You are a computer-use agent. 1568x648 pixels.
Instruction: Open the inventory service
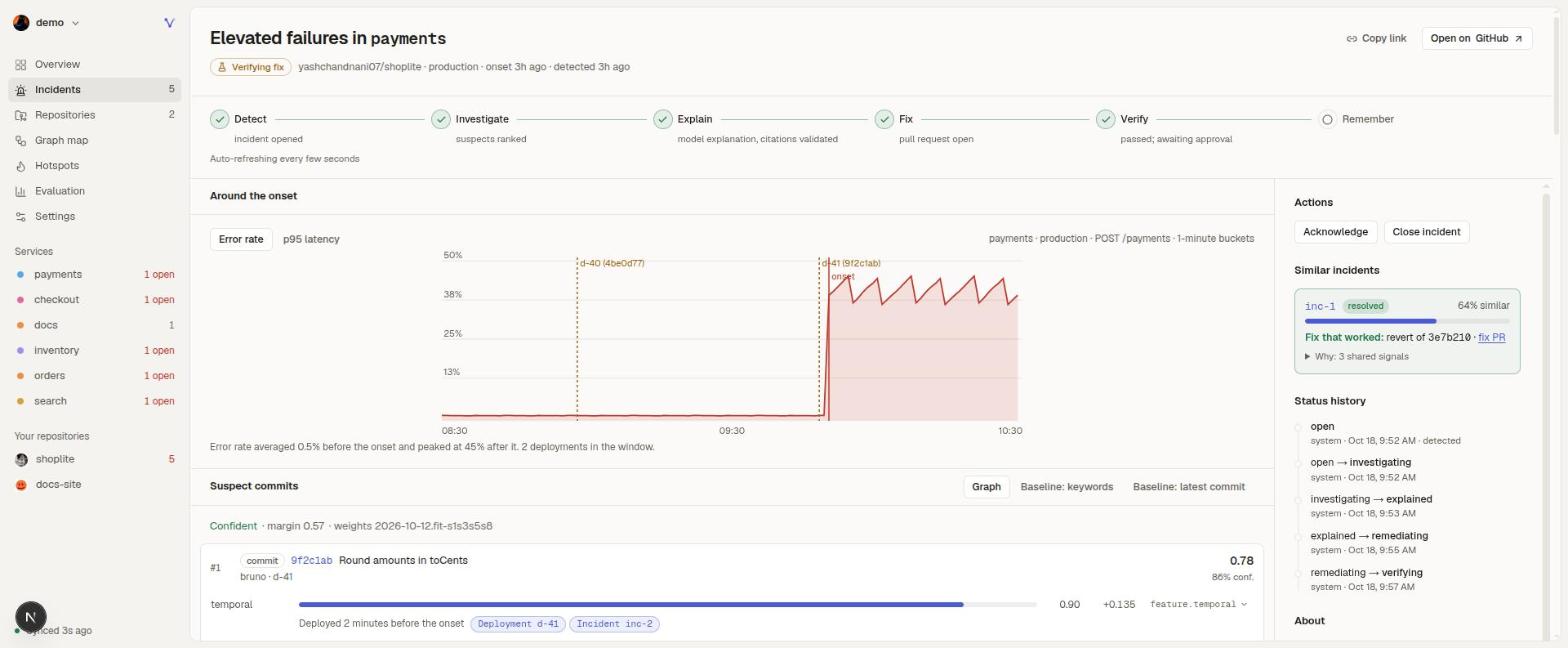click(x=94, y=350)
